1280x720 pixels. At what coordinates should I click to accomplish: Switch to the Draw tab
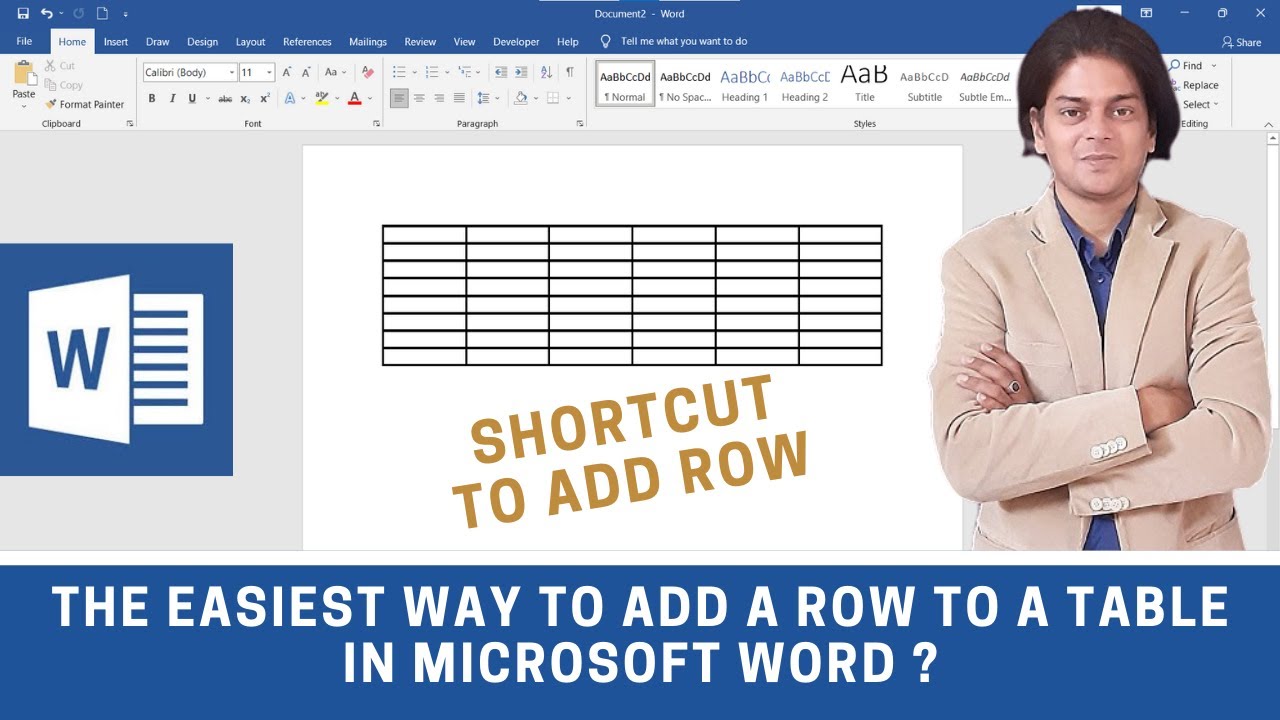(x=158, y=42)
